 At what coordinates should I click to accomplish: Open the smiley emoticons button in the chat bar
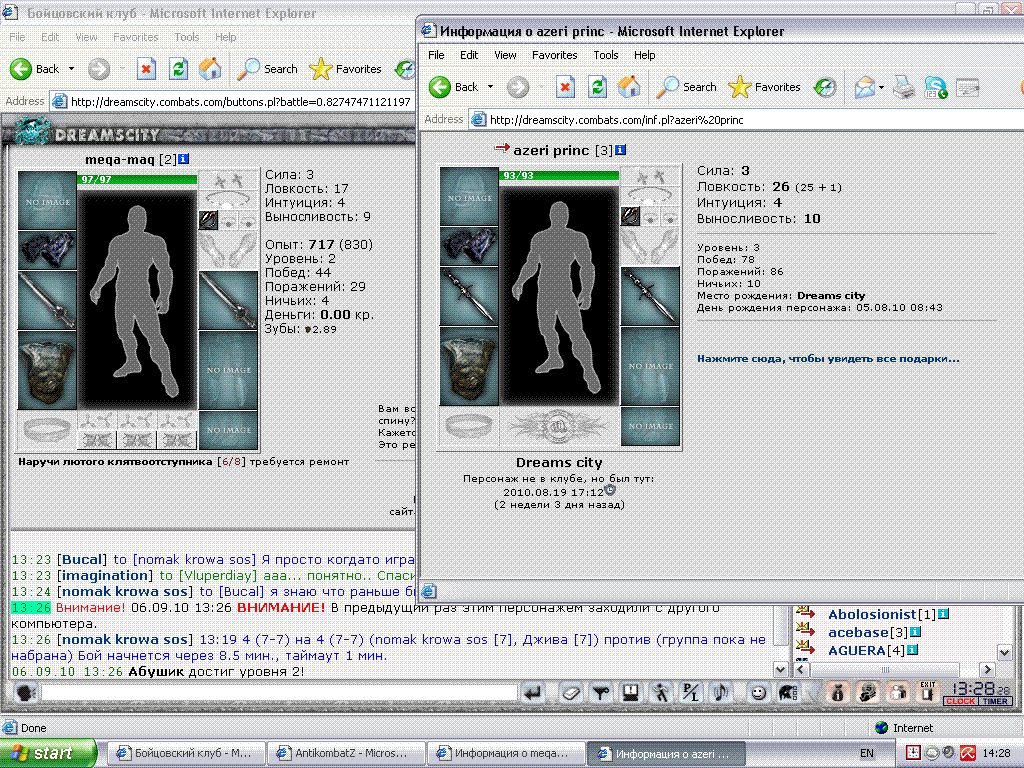point(758,692)
